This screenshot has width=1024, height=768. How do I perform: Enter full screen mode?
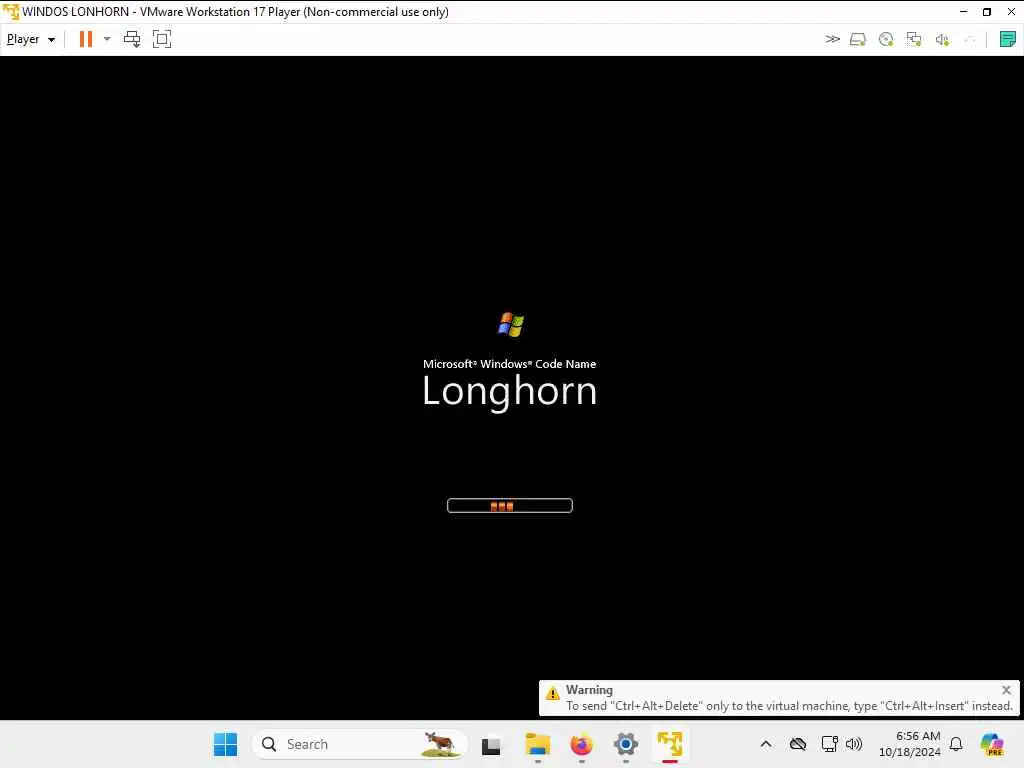[x=162, y=39]
